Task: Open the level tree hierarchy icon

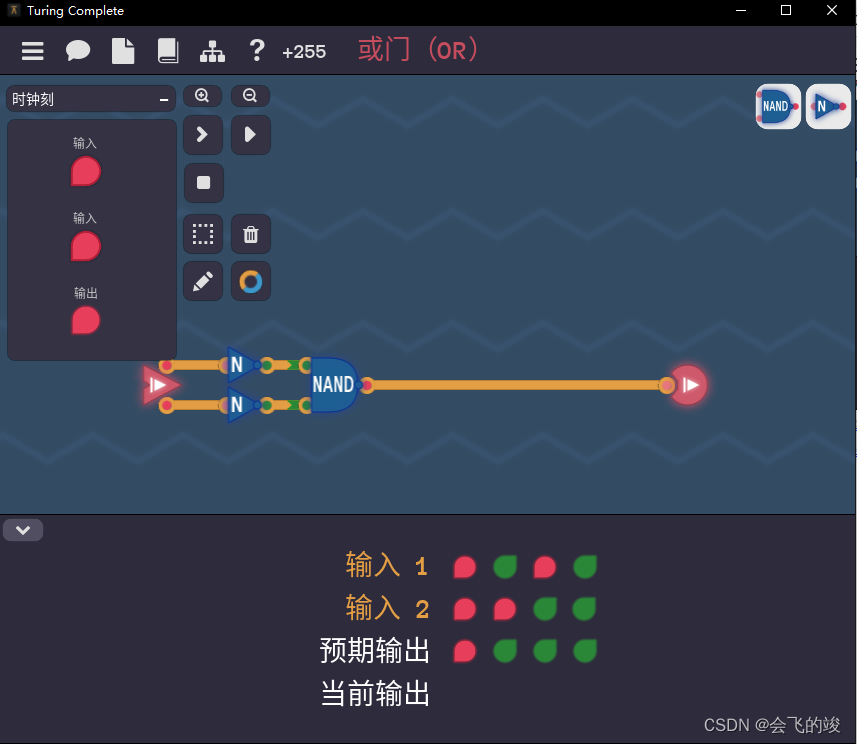Action: click(212, 52)
